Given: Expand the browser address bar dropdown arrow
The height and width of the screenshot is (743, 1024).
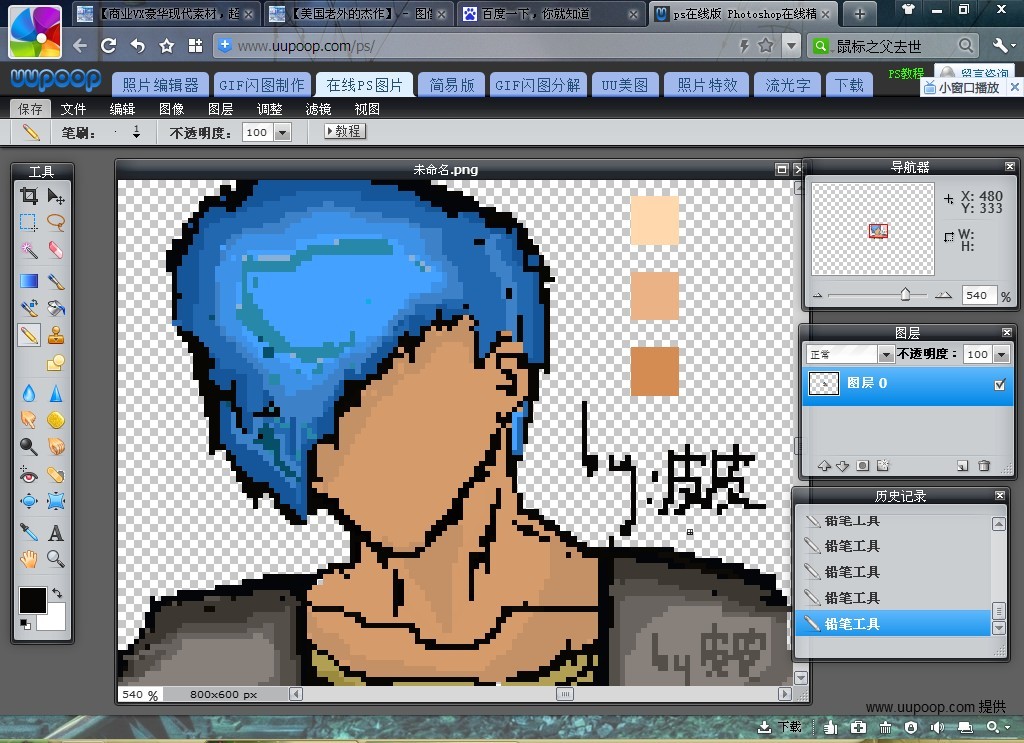Looking at the screenshot, I should pos(792,46).
